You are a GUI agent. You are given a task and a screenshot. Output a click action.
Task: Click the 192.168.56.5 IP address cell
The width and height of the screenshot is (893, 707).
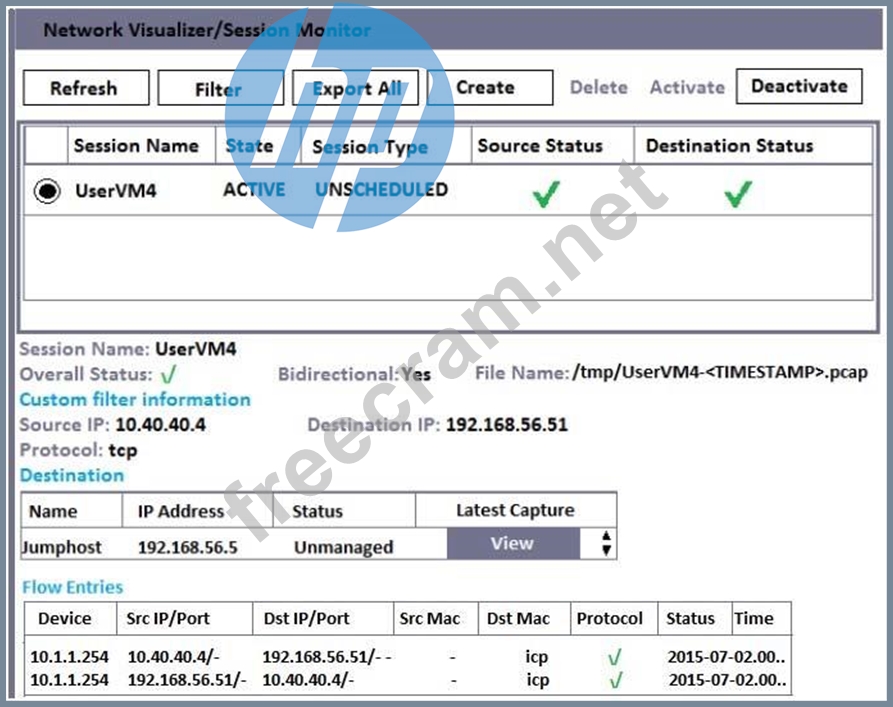(x=187, y=547)
